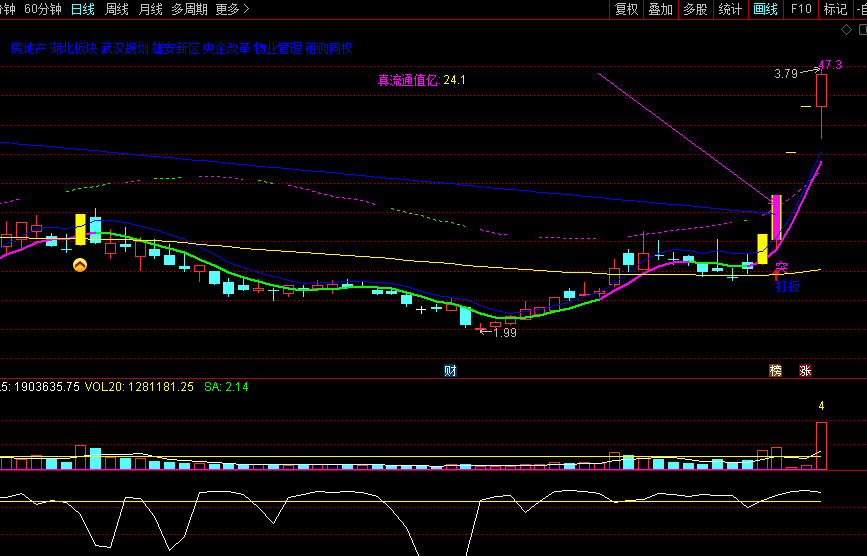Toggle the 画线 drawing tool
Image resolution: width=867 pixels, height=556 pixels.
[x=766, y=9]
